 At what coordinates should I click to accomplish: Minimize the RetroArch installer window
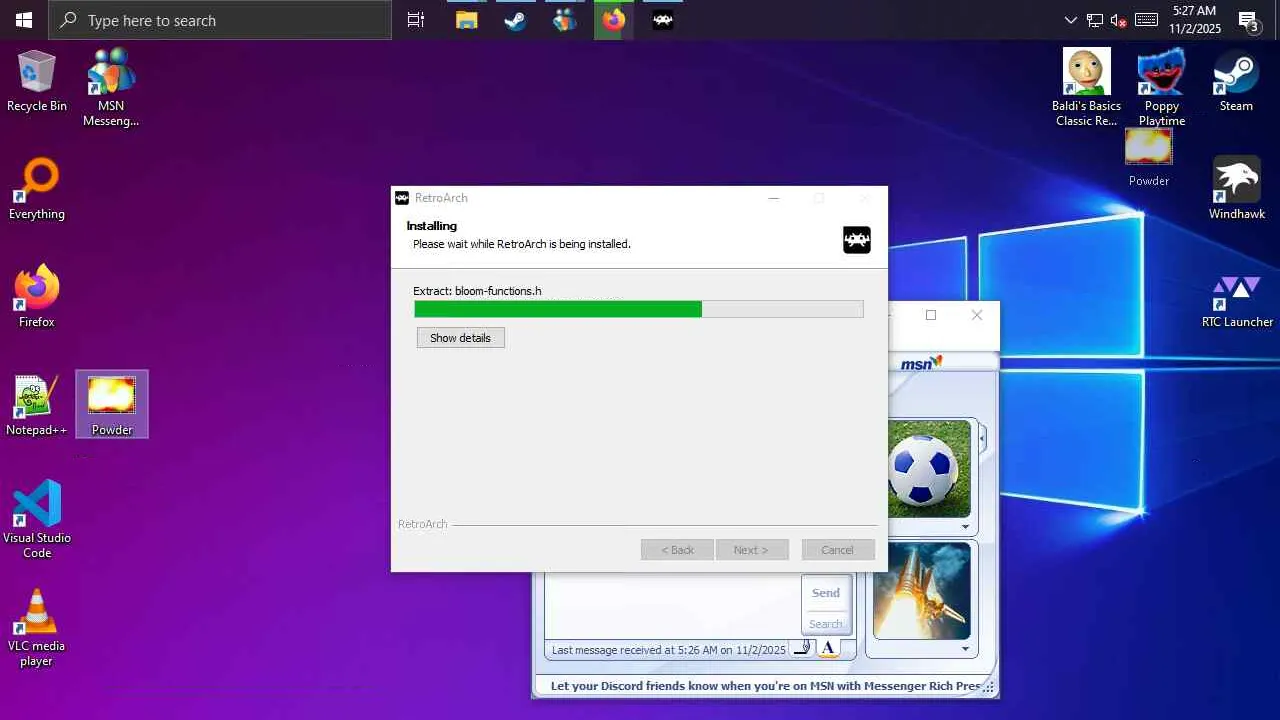(x=773, y=198)
